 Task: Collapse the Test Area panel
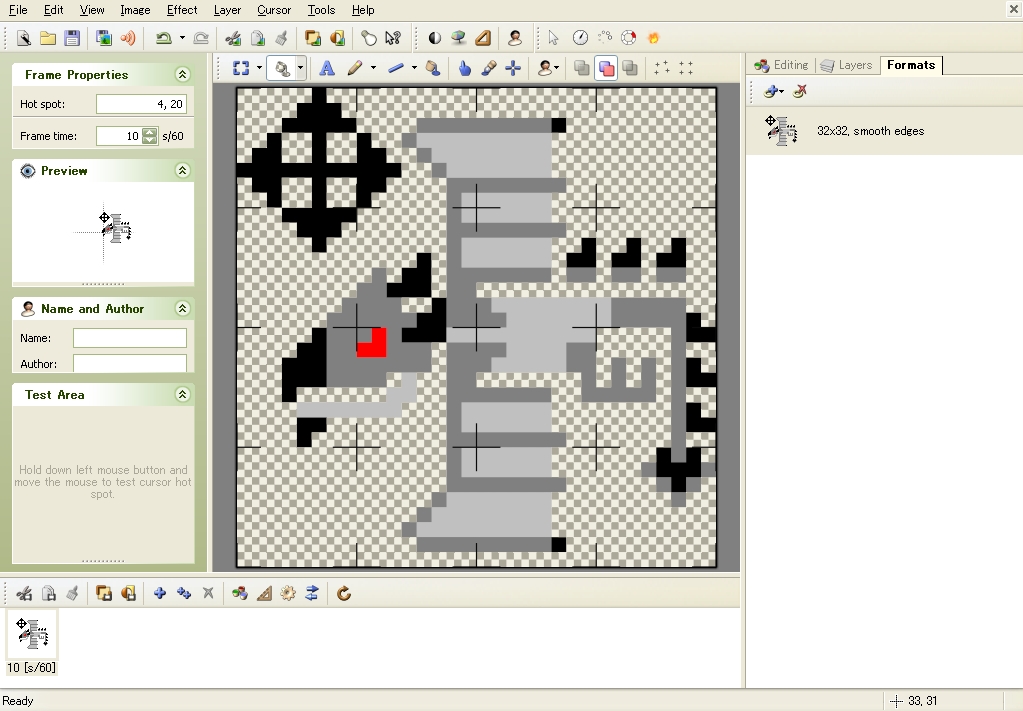183,394
